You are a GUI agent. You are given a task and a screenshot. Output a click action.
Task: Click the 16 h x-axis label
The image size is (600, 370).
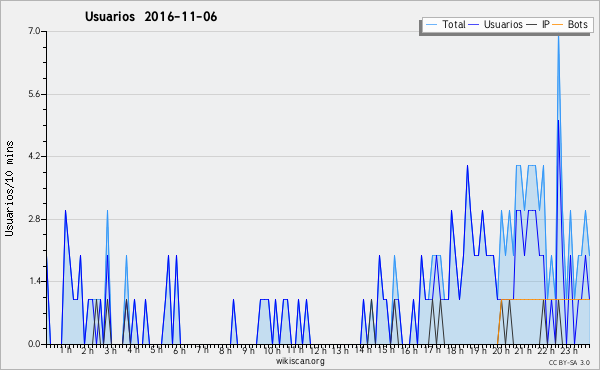409,350
